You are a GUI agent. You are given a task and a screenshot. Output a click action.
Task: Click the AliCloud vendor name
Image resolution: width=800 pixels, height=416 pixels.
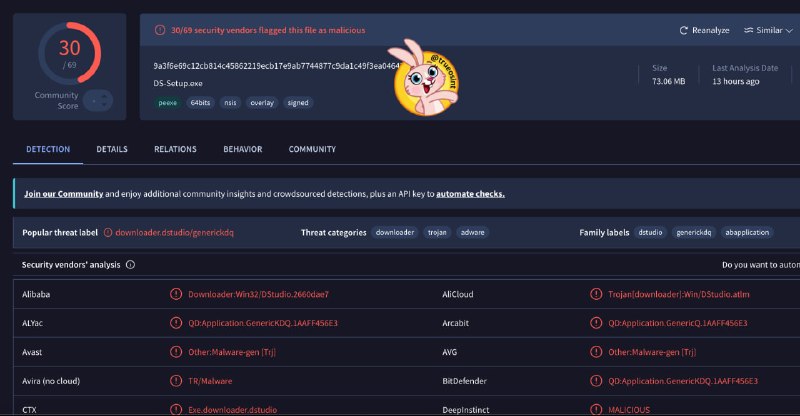pyautogui.click(x=458, y=294)
